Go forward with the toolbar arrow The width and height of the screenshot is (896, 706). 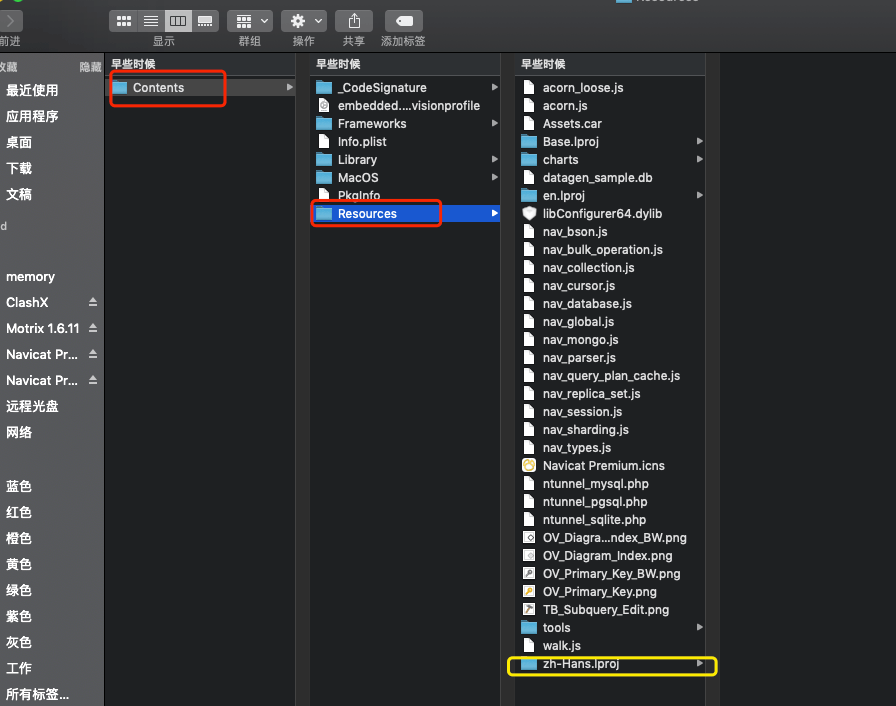(10, 21)
